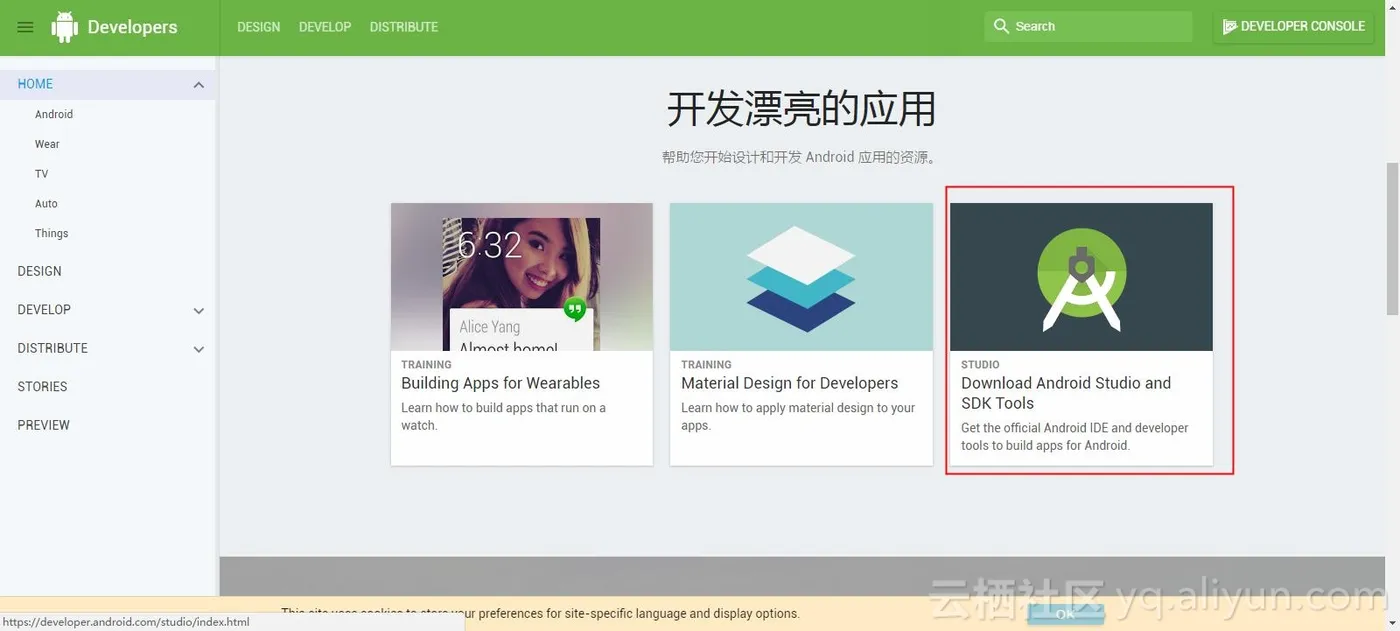Open STORIES in the sidebar

coord(43,386)
